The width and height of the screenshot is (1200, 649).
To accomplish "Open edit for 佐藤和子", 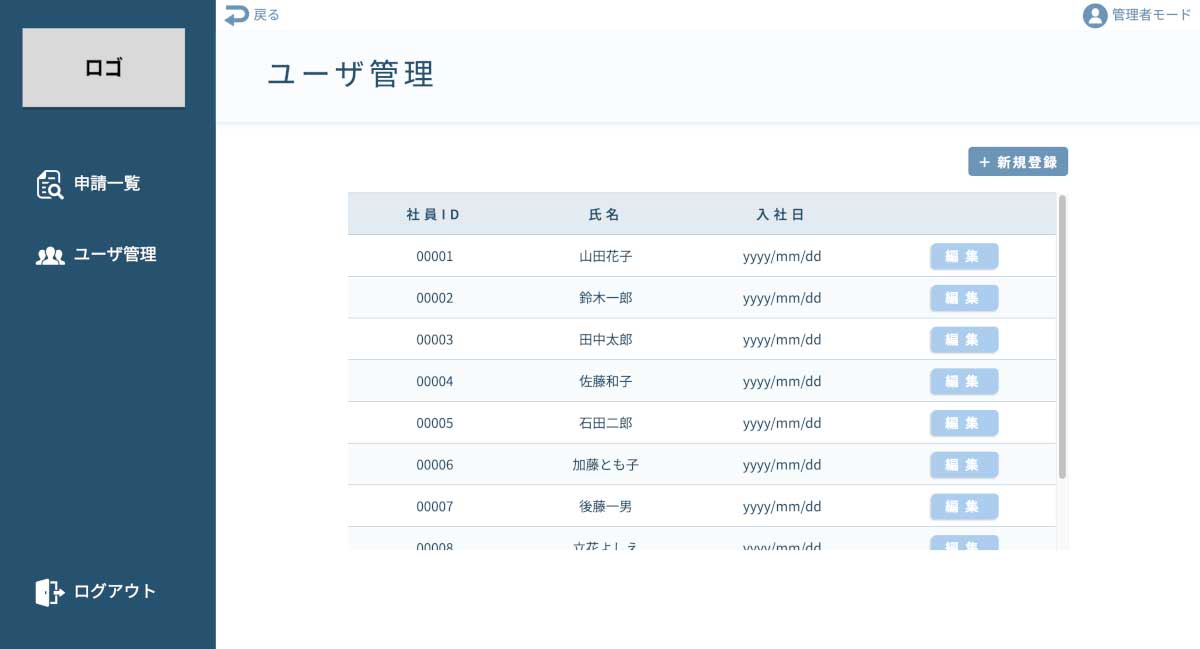I will pos(964,381).
